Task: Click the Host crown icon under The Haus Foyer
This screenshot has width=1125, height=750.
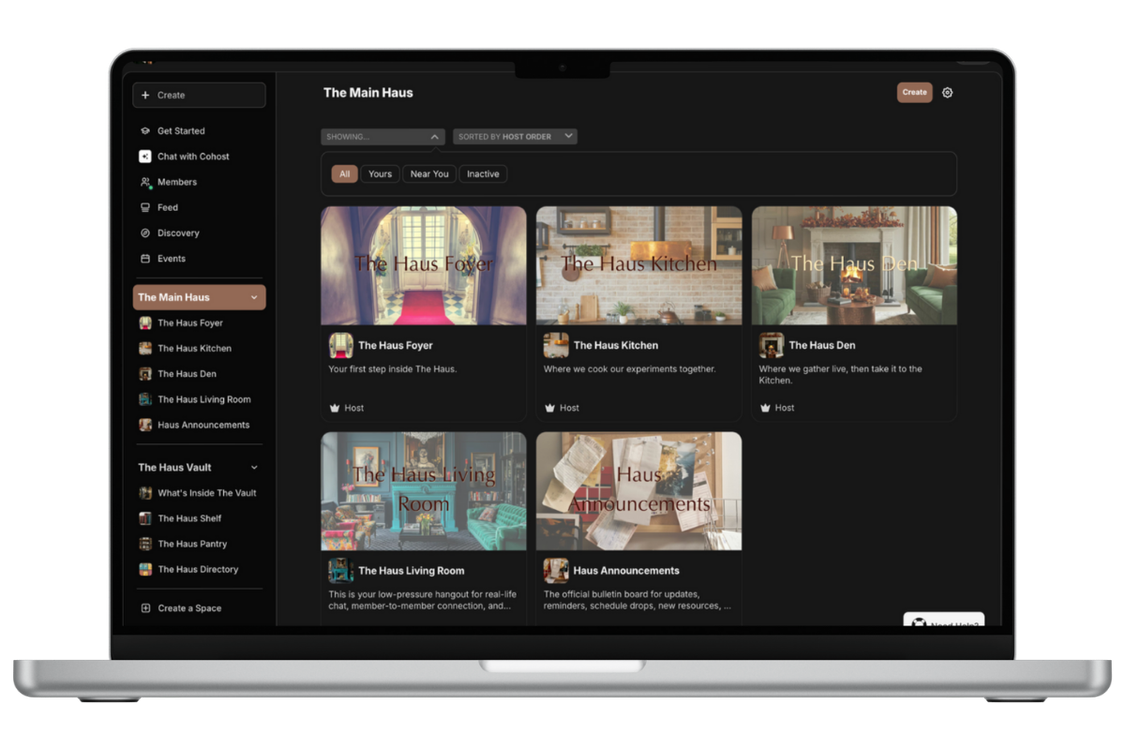Action: point(335,408)
